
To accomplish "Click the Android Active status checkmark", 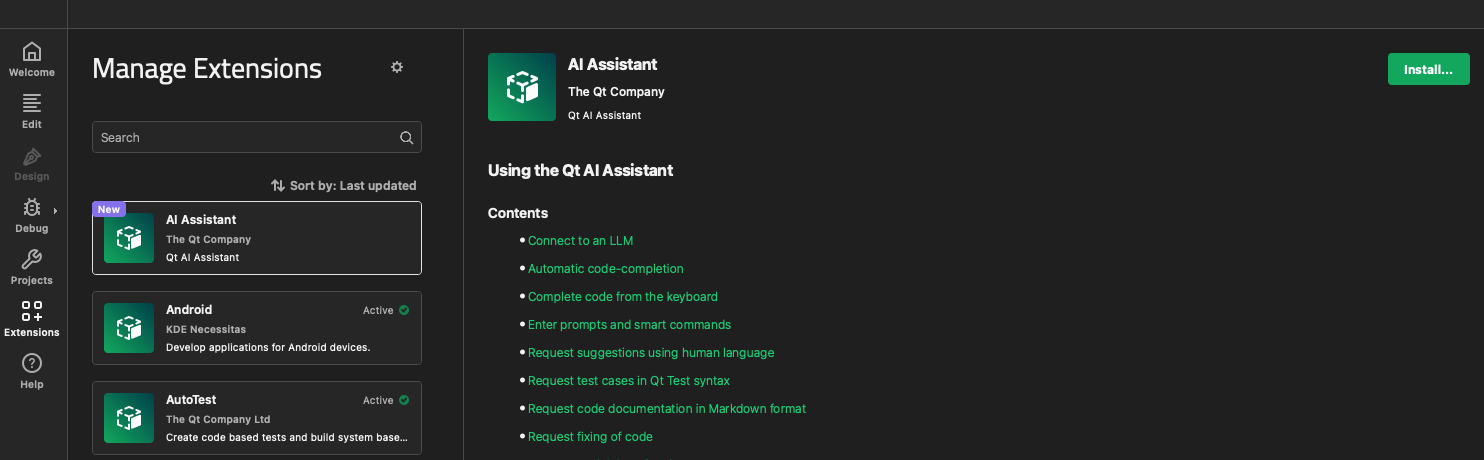I will pos(404,310).
